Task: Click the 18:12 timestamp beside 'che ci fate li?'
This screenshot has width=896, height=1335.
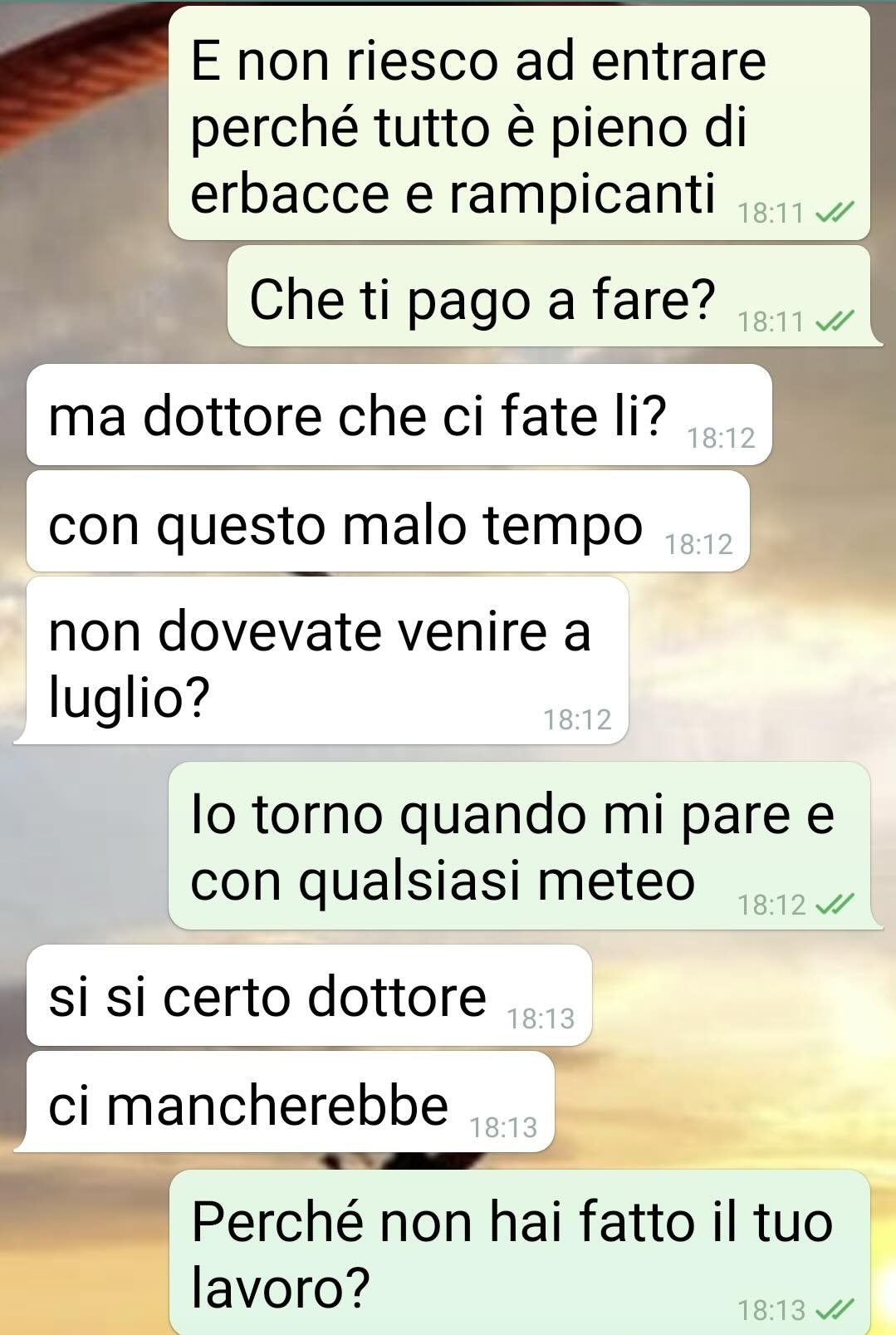Action: 721,438
